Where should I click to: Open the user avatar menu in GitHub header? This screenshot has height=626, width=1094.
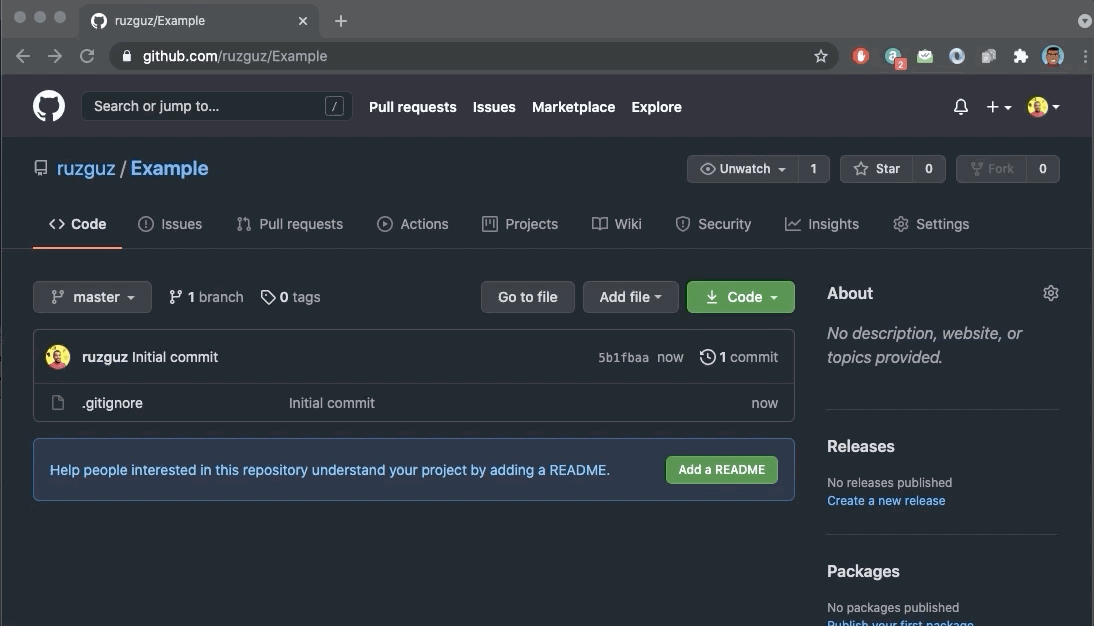tap(1043, 107)
